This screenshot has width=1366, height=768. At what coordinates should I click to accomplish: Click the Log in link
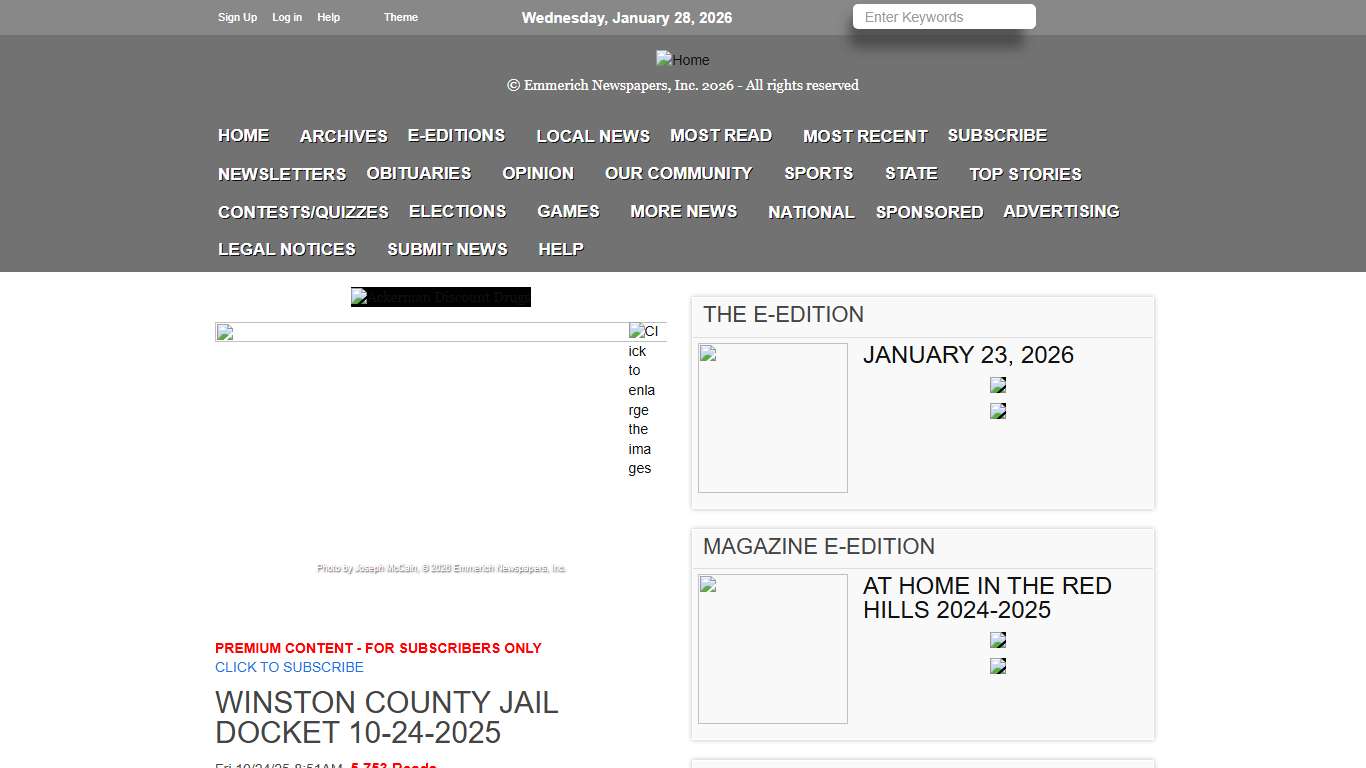point(287,17)
